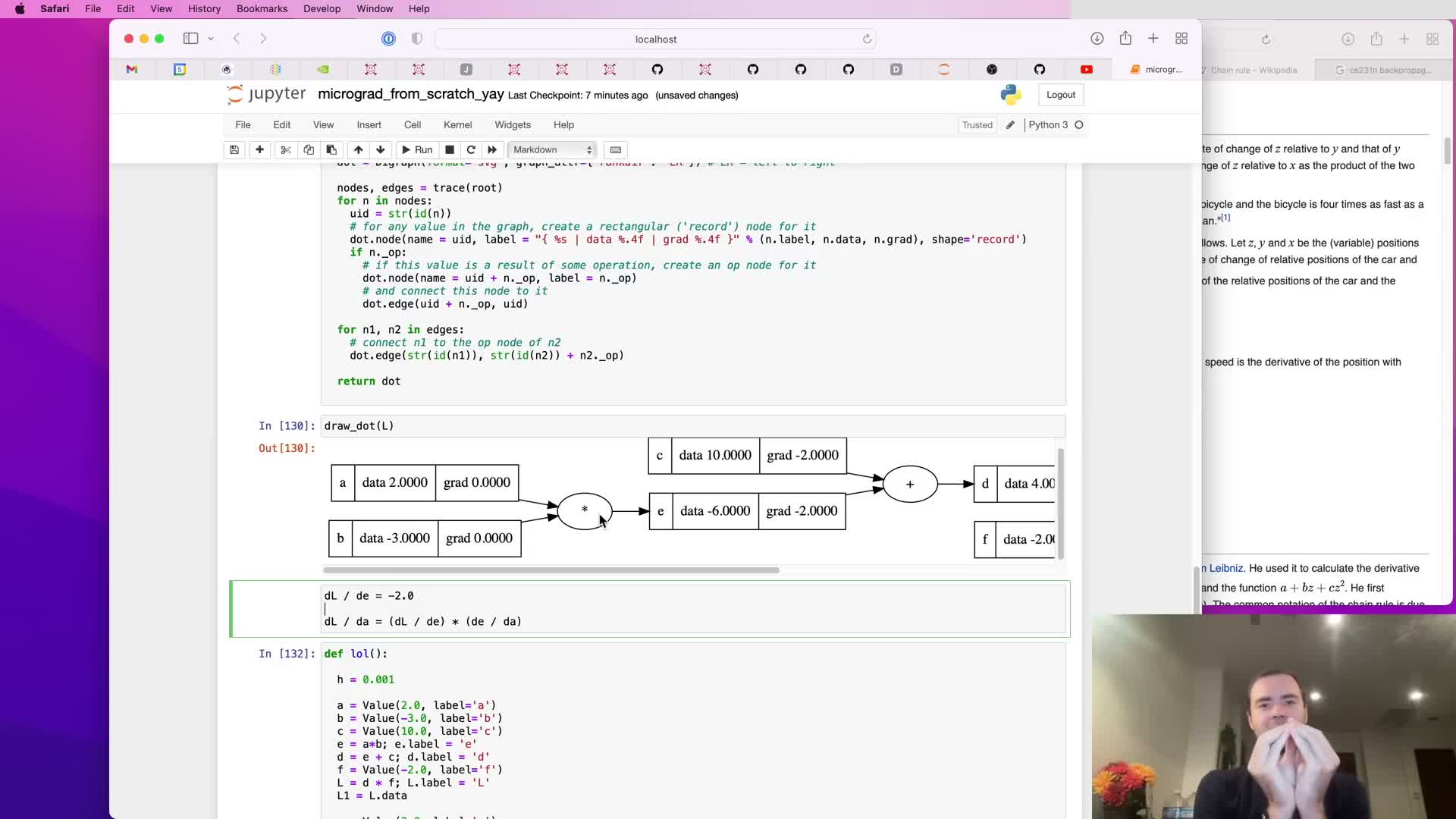The image size is (1456, 819).
Task: Open the Widgets menu
Action: (x=513, y=125)
